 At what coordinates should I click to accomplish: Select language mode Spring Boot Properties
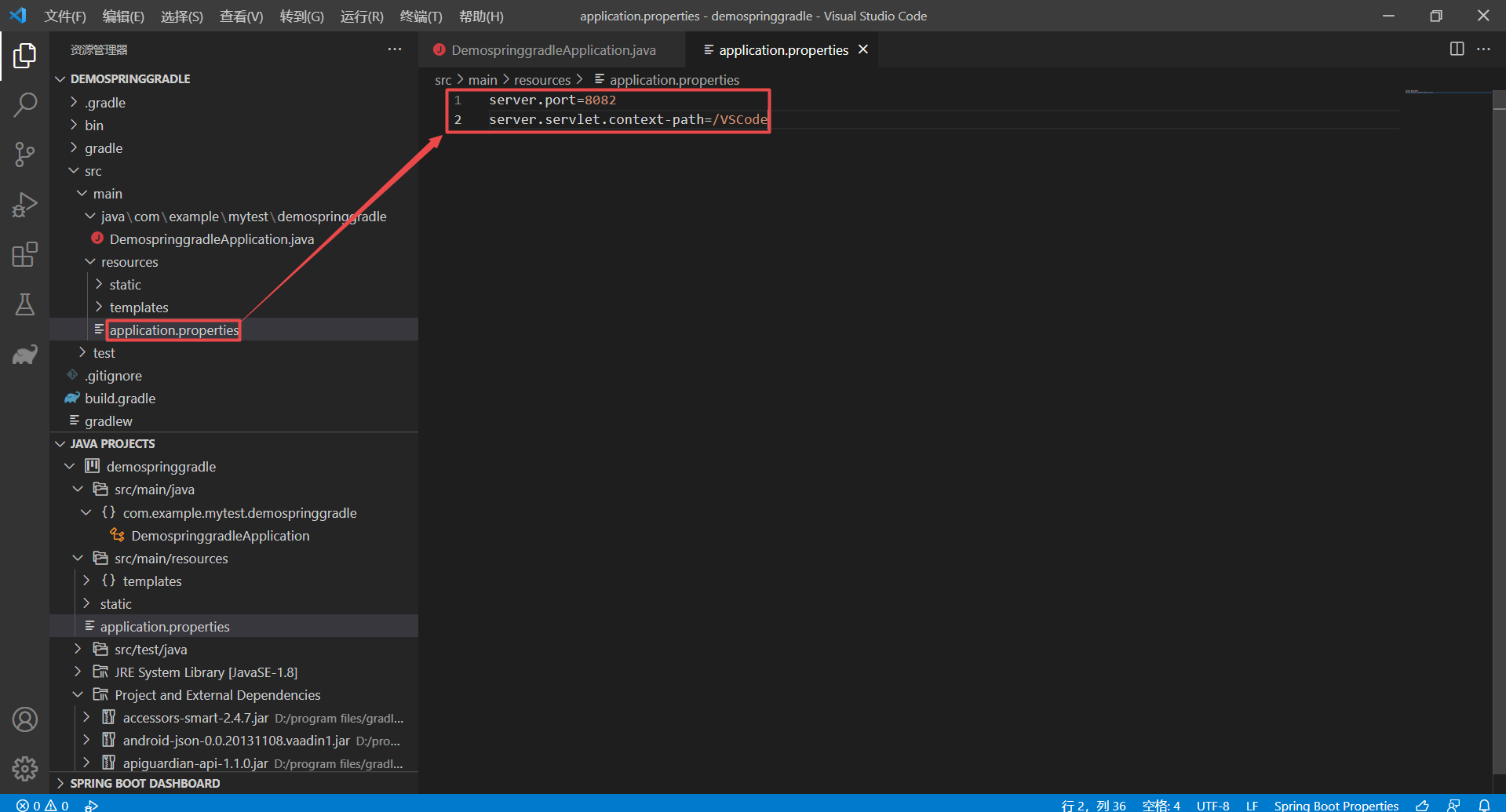click(1336, 805)
